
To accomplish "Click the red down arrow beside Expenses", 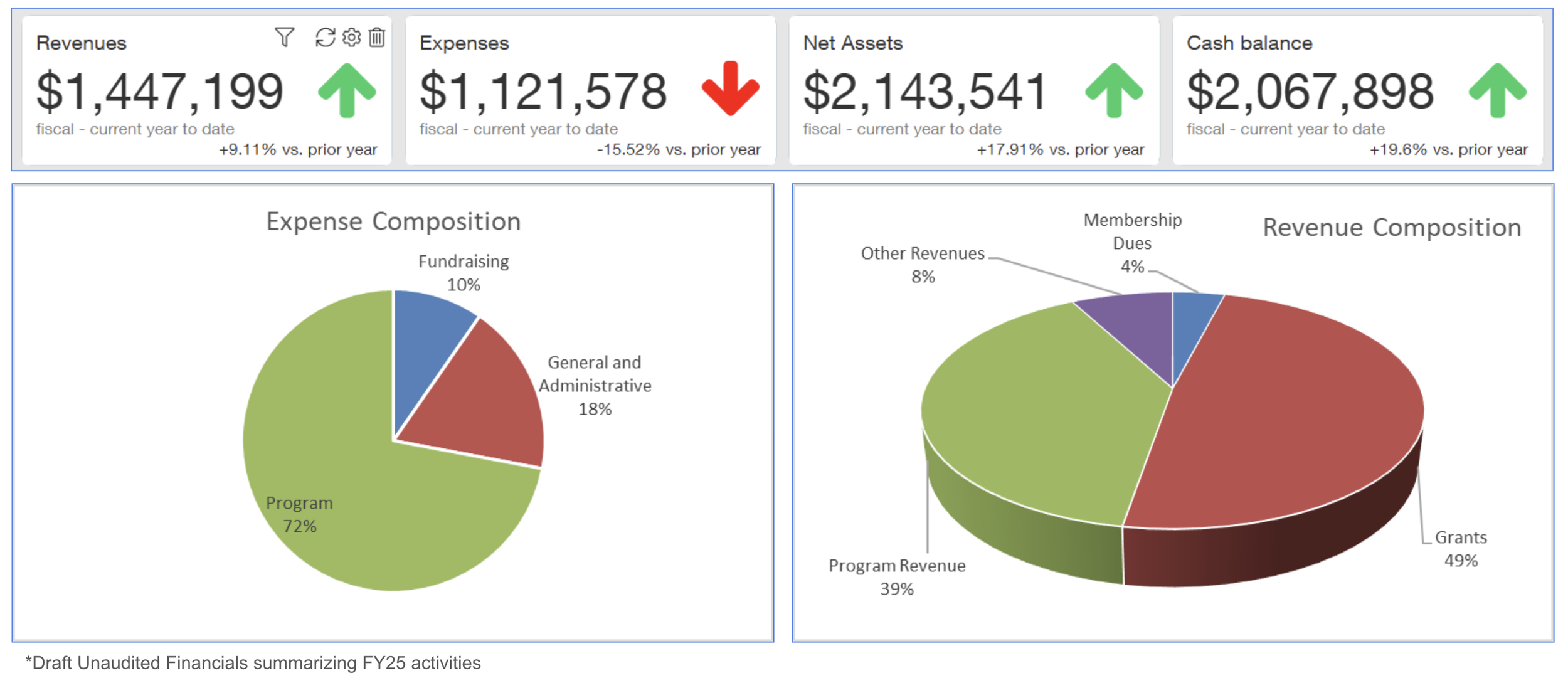I will pyautogui.click(x=730, y=89).
